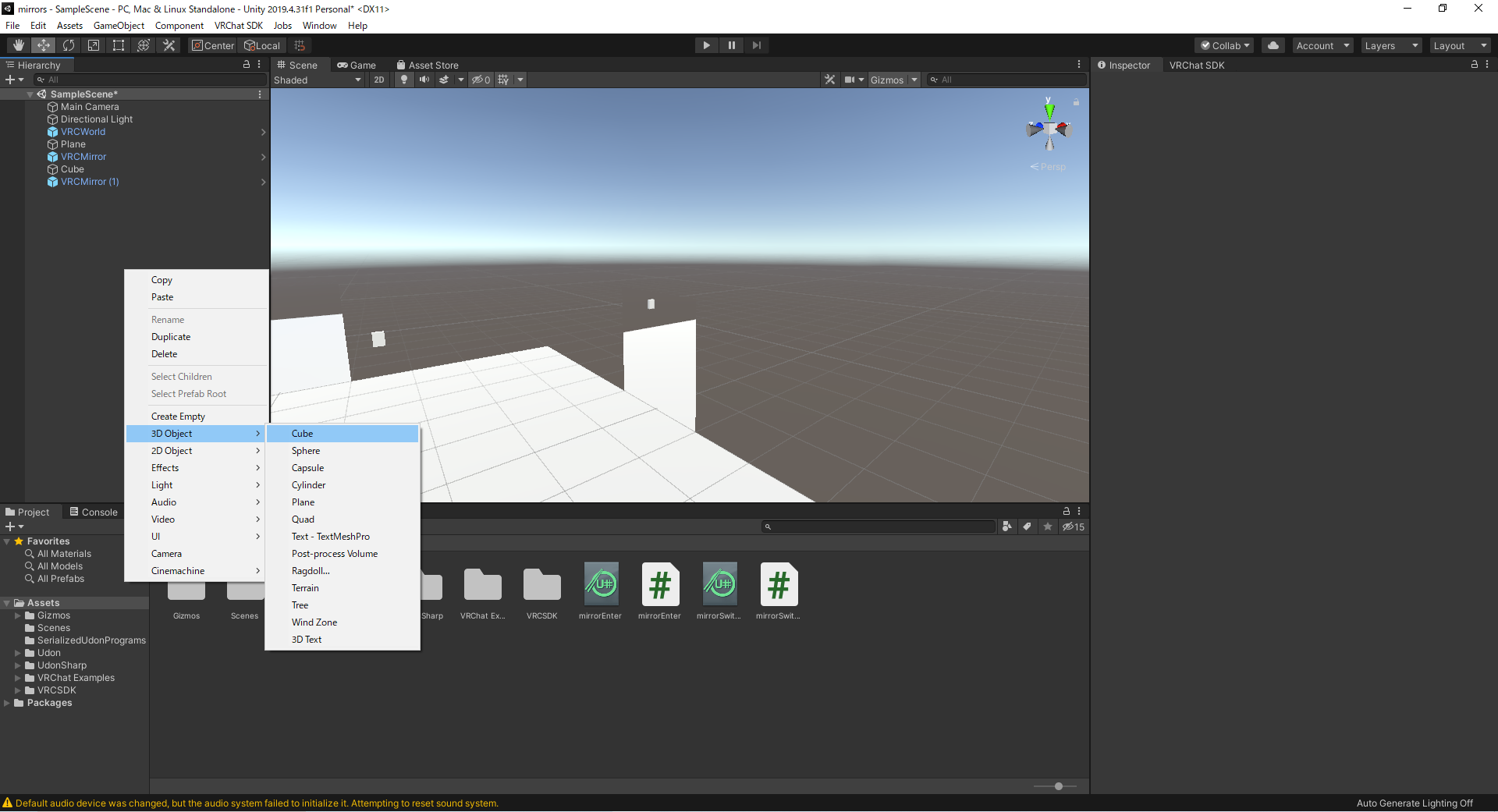Switch to the Game tab

(357, 65)
